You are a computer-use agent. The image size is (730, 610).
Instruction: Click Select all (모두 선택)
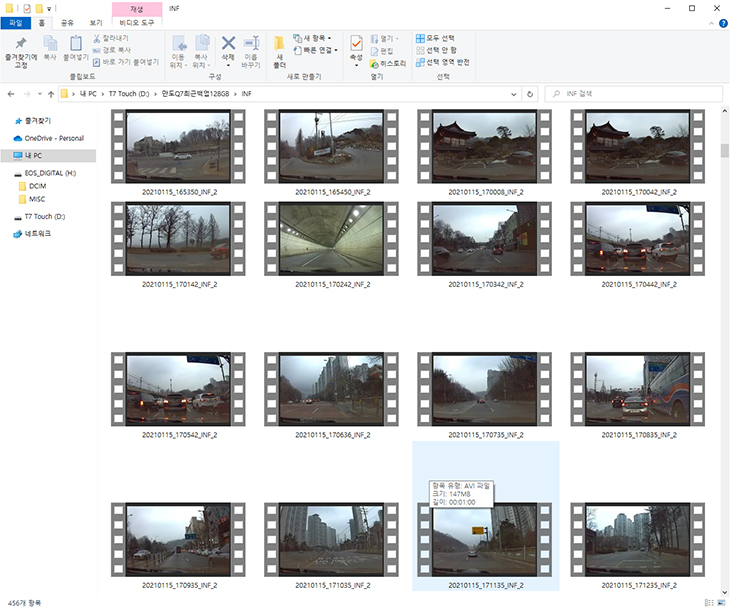click(x=435, y=38)
